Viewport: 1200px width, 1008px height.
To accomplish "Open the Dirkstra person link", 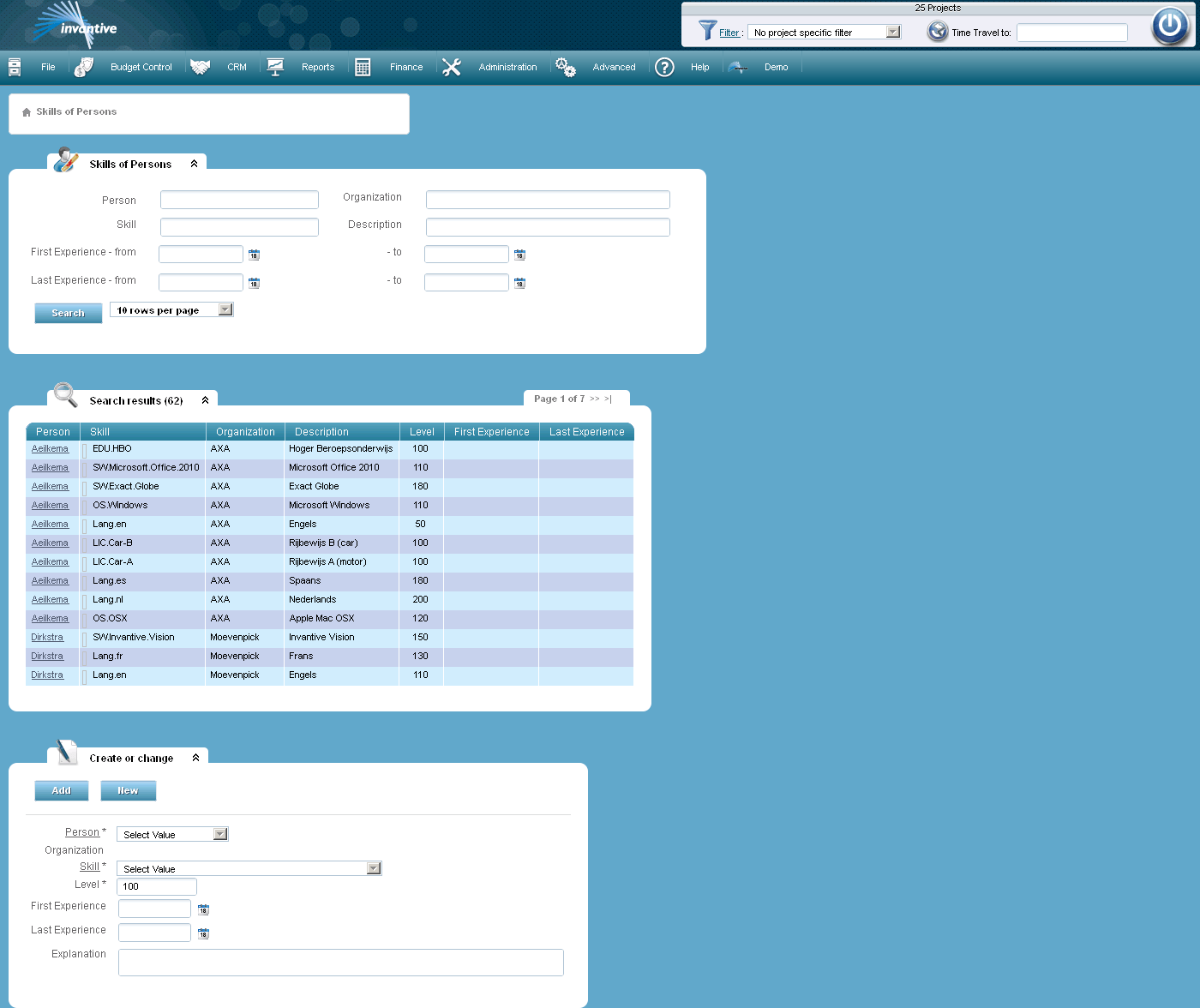I will tap(47, 637).
